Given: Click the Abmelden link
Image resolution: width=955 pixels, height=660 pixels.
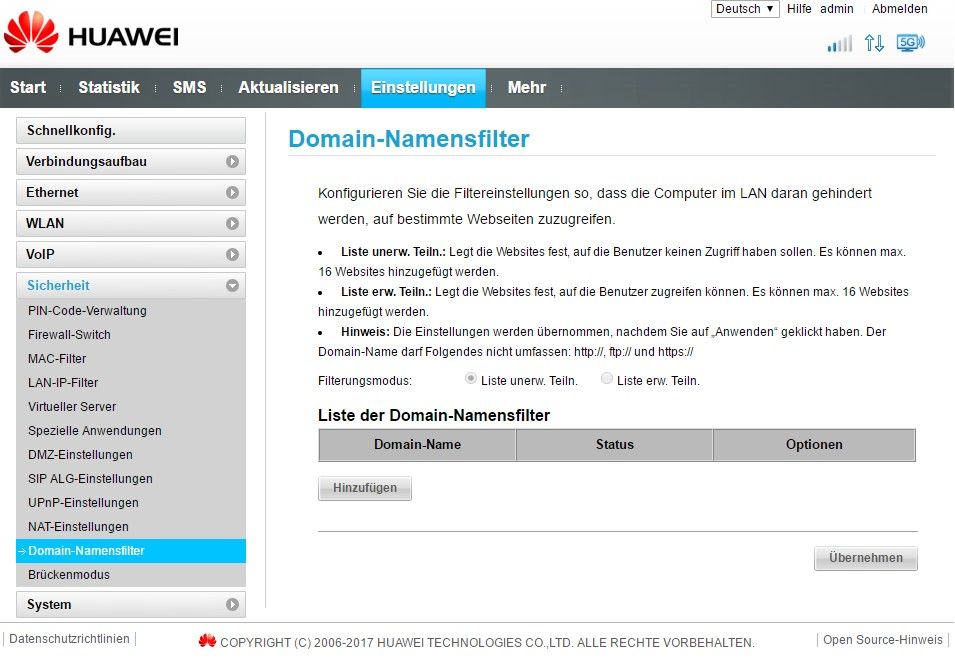Looking at the screenshot, I should point(899,9).
